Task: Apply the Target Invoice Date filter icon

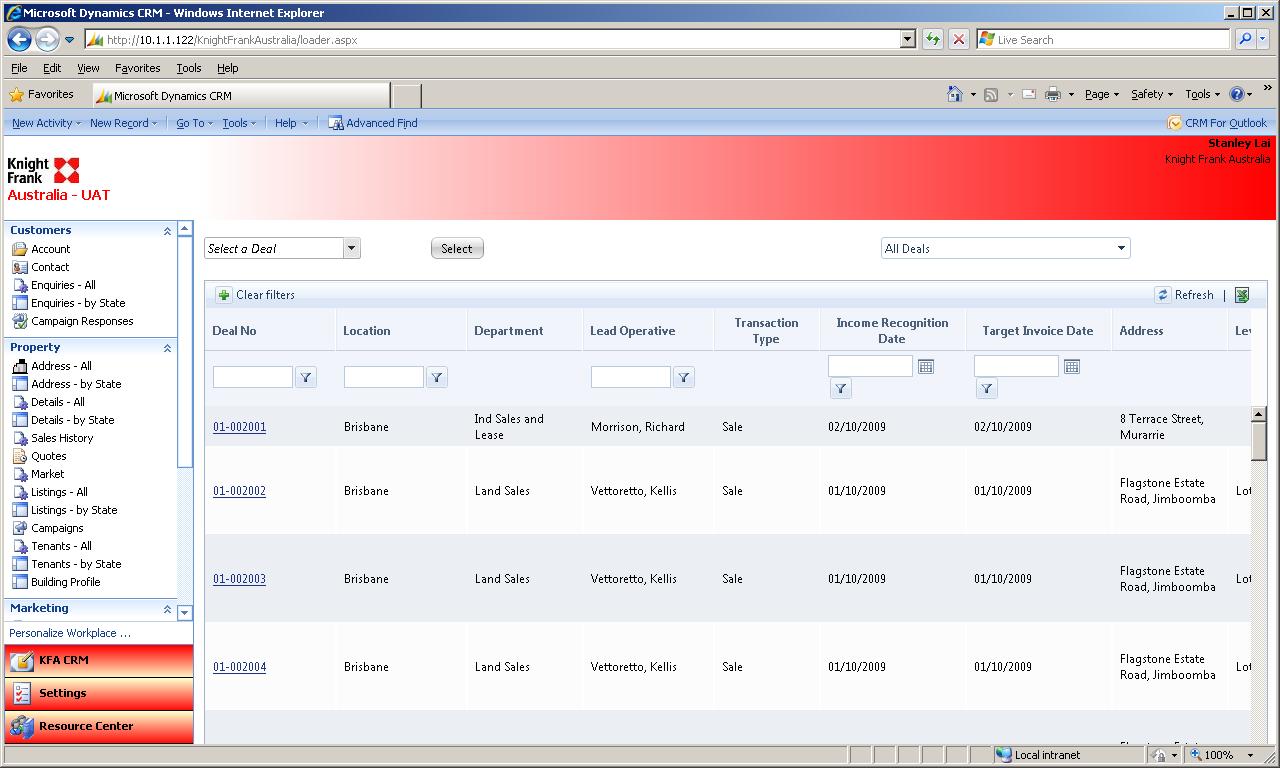Action: tap(987, 389)
